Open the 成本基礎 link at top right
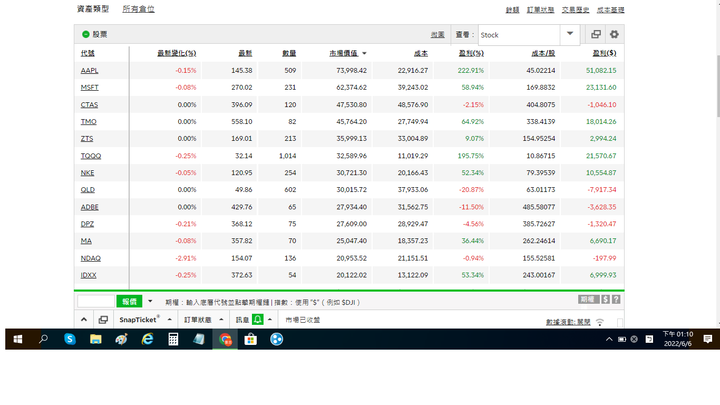 click(610, 10)
